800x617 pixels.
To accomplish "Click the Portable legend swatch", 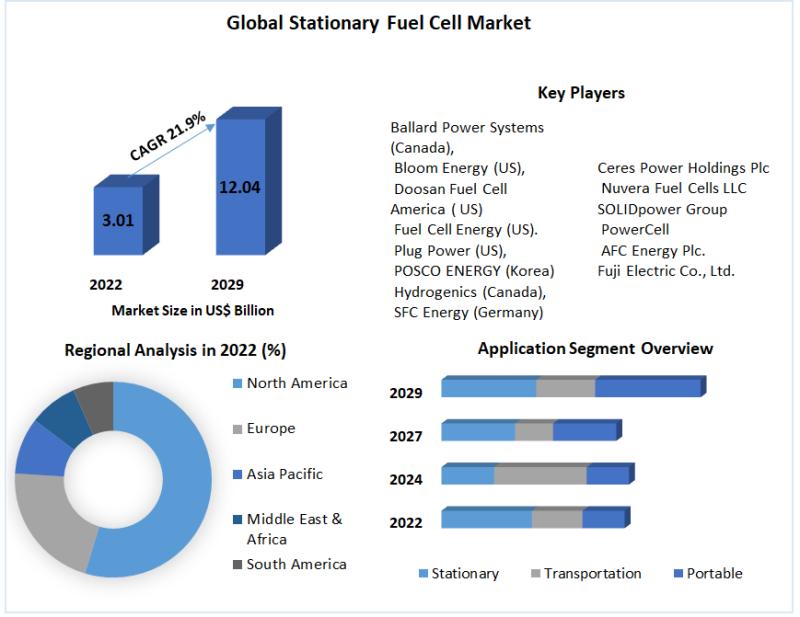I will (678, 574).
